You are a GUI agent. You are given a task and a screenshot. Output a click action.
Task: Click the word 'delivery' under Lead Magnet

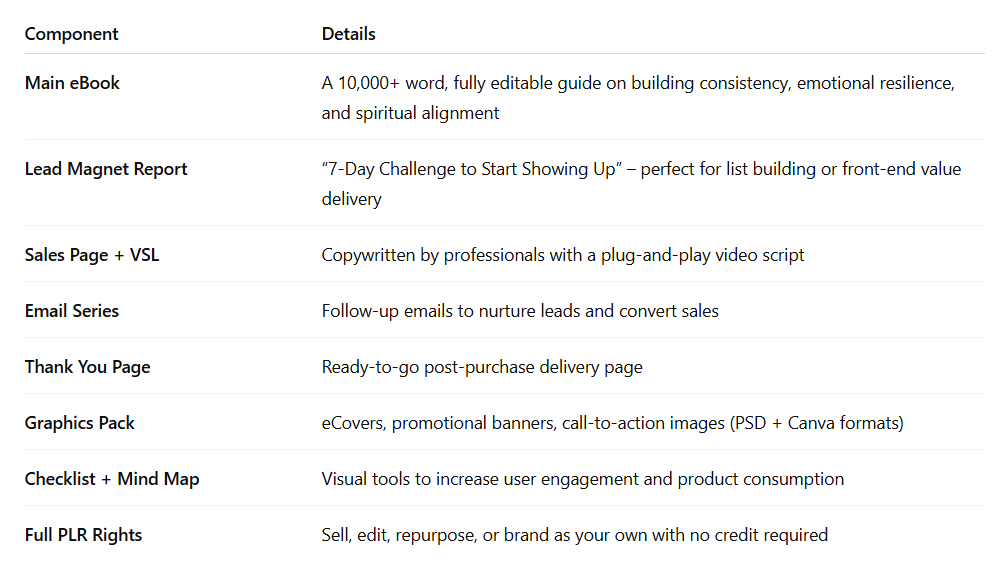[x=352, y=199]
